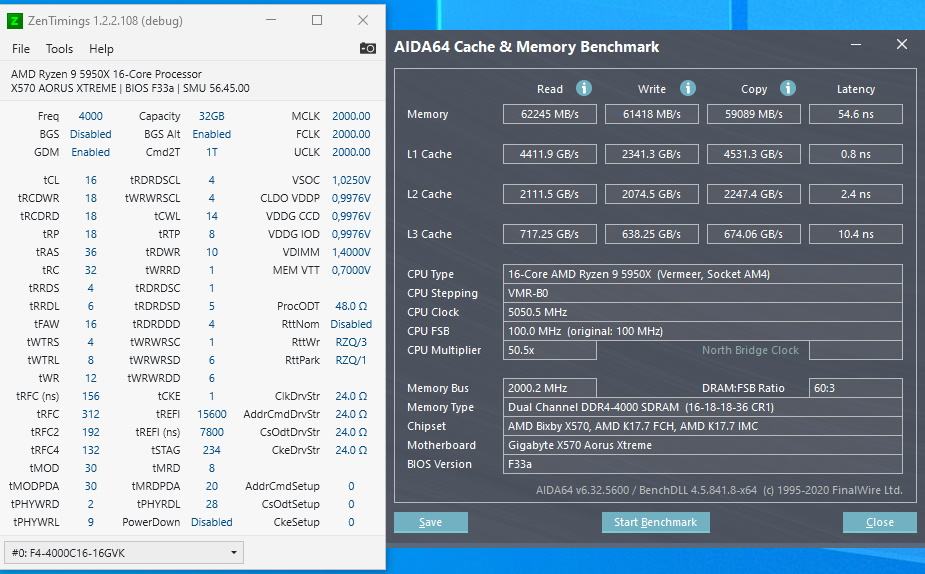This screenshot has height=574, width=925.
Task: Click the GDM value Enabled
Action: point(90,152)
